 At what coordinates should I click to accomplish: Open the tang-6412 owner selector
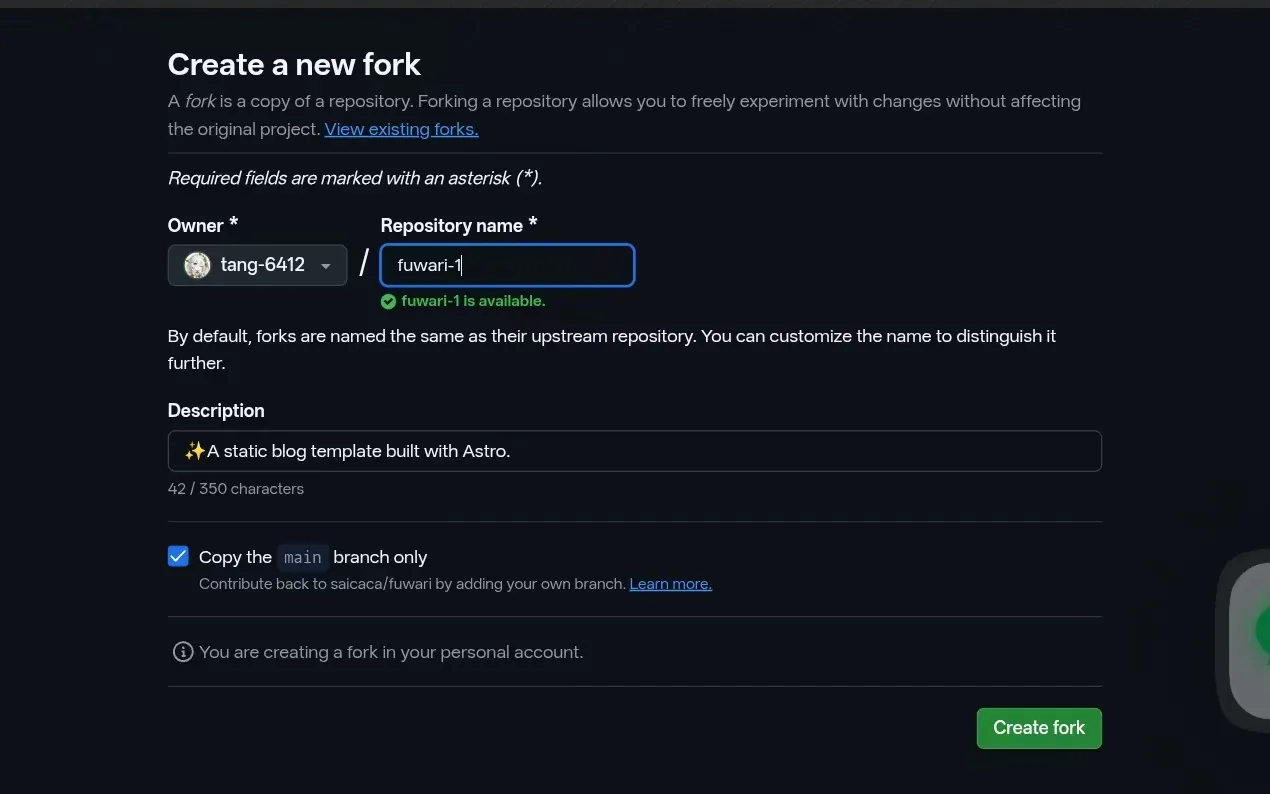coord(257,265)
